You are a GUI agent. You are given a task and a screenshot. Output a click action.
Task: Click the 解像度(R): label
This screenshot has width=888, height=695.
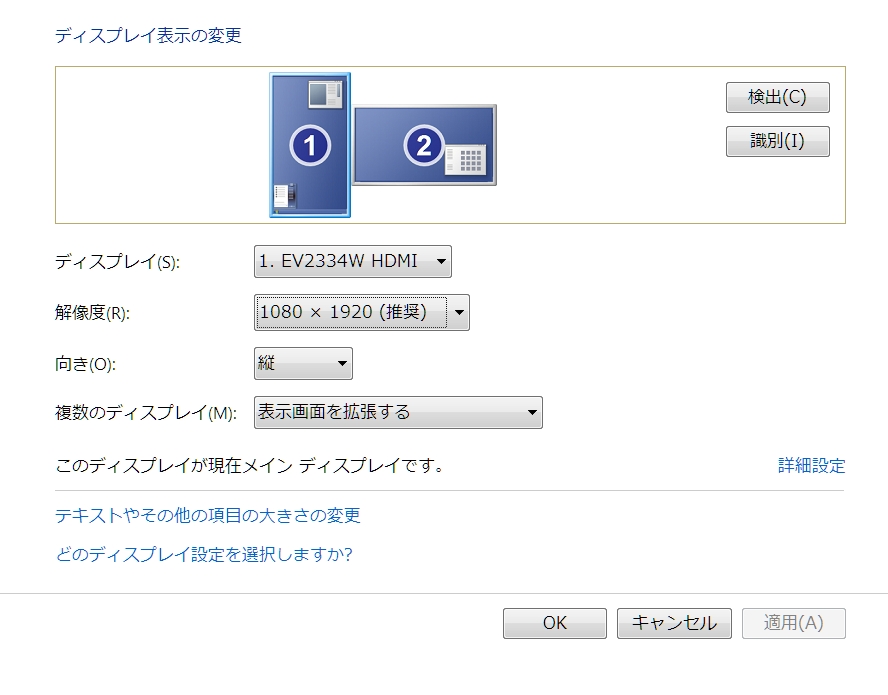tap(92, 312)
